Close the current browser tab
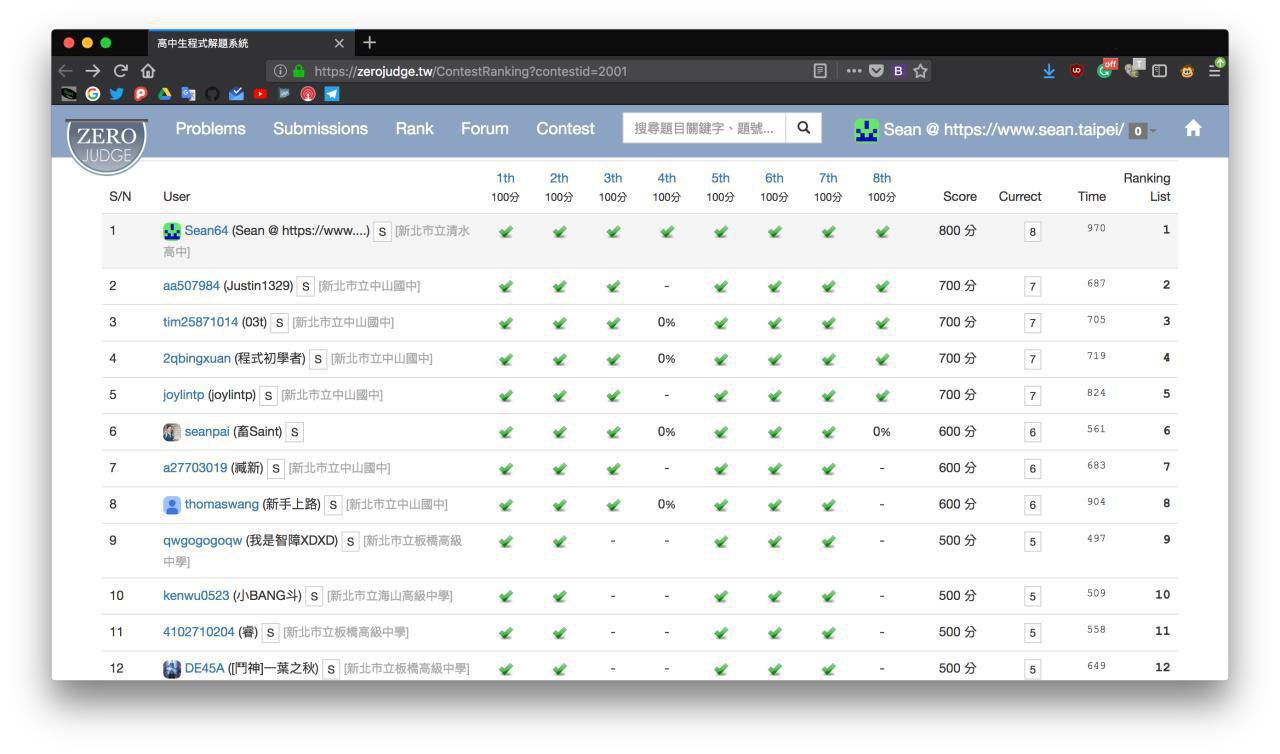 (339, 43)
